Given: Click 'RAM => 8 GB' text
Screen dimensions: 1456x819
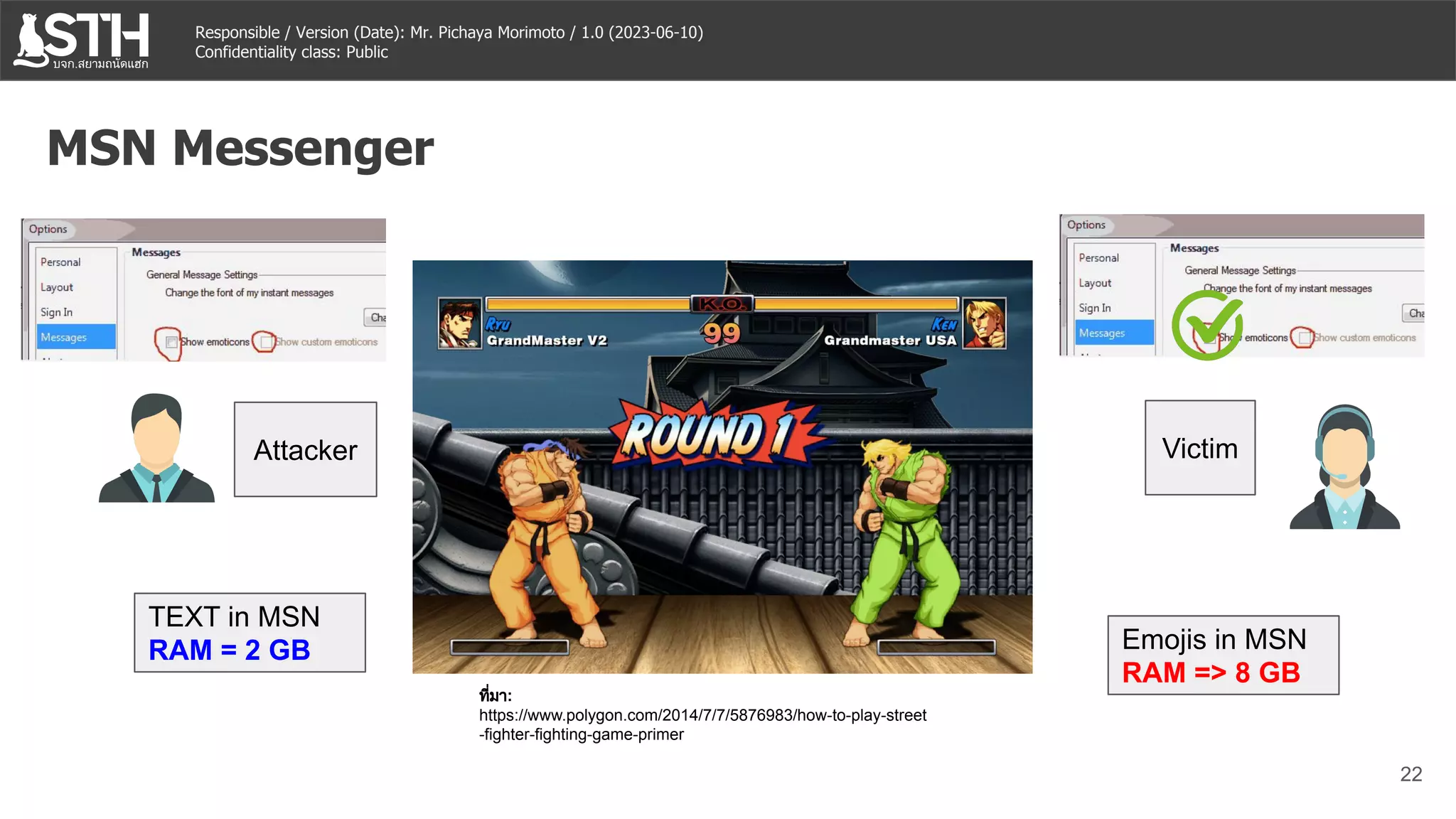Looking at the screenshot, I should click(1211, 673).
